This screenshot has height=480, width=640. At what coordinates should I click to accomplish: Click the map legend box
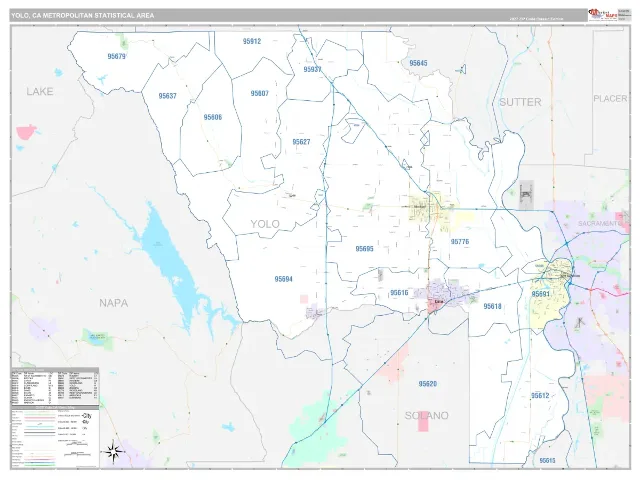55,437
